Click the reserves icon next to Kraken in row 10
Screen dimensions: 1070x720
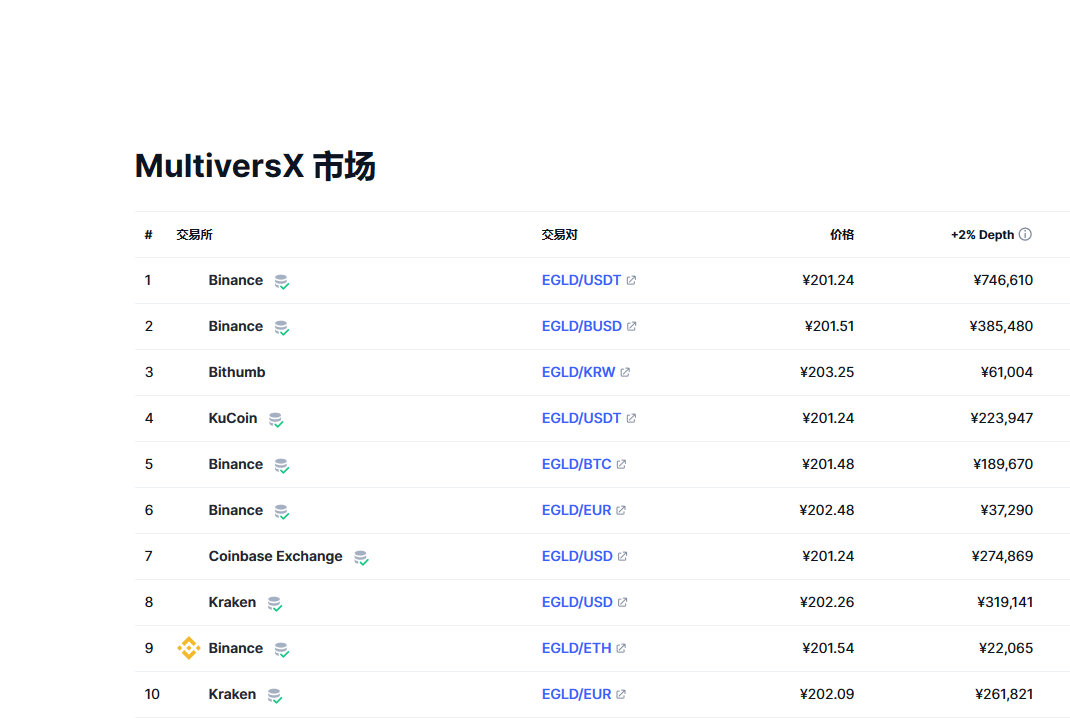coord(275,695)
